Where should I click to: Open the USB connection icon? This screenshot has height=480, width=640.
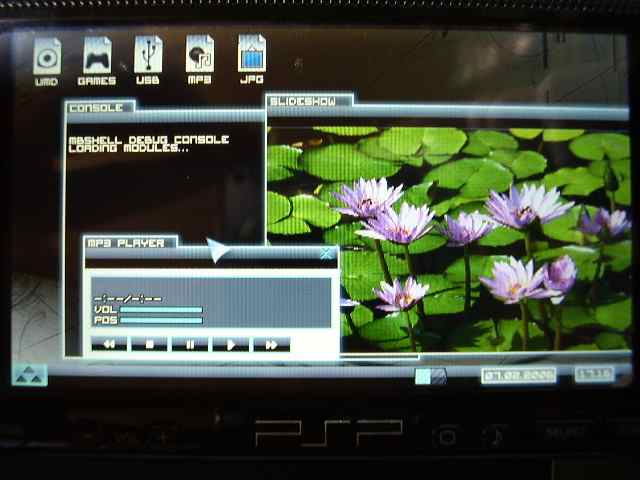point(148,57)
